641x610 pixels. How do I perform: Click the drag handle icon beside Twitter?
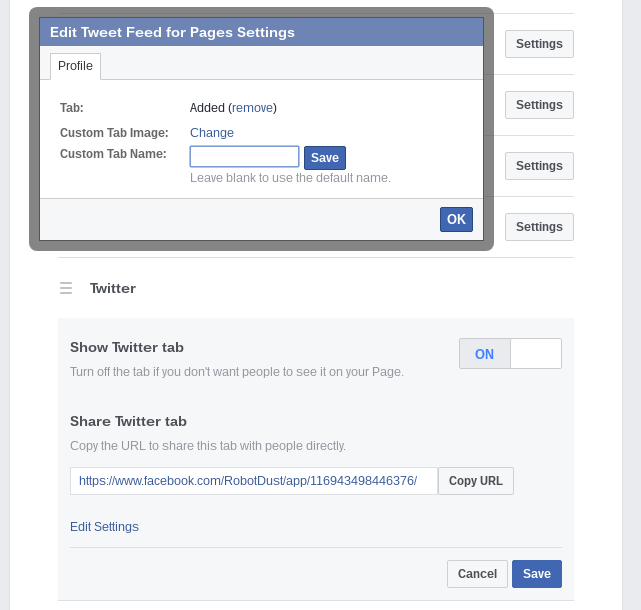pos(66,288)
